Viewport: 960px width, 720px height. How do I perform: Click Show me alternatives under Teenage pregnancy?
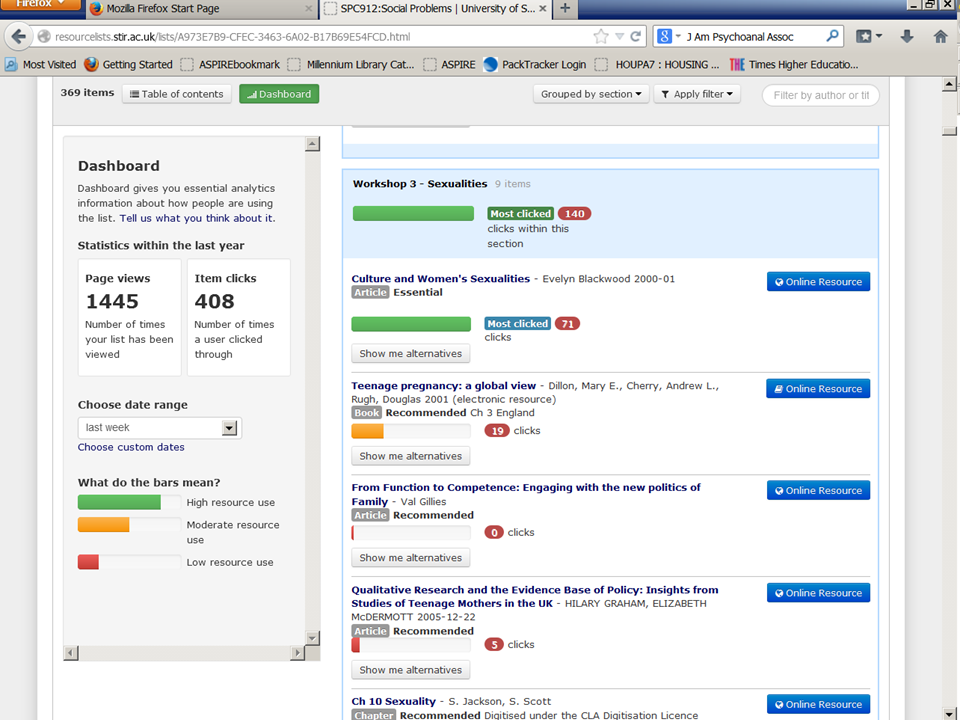pyautogui.click(x=410, y=456)
